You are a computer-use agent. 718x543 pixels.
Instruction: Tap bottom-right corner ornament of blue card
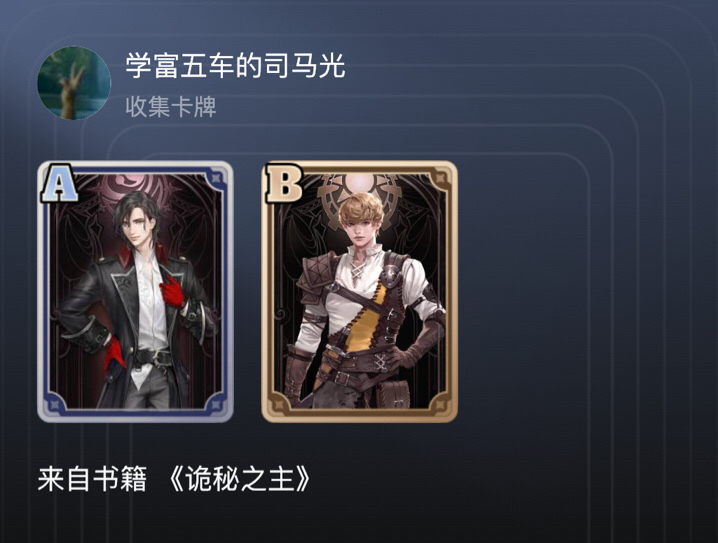[215, 405]
